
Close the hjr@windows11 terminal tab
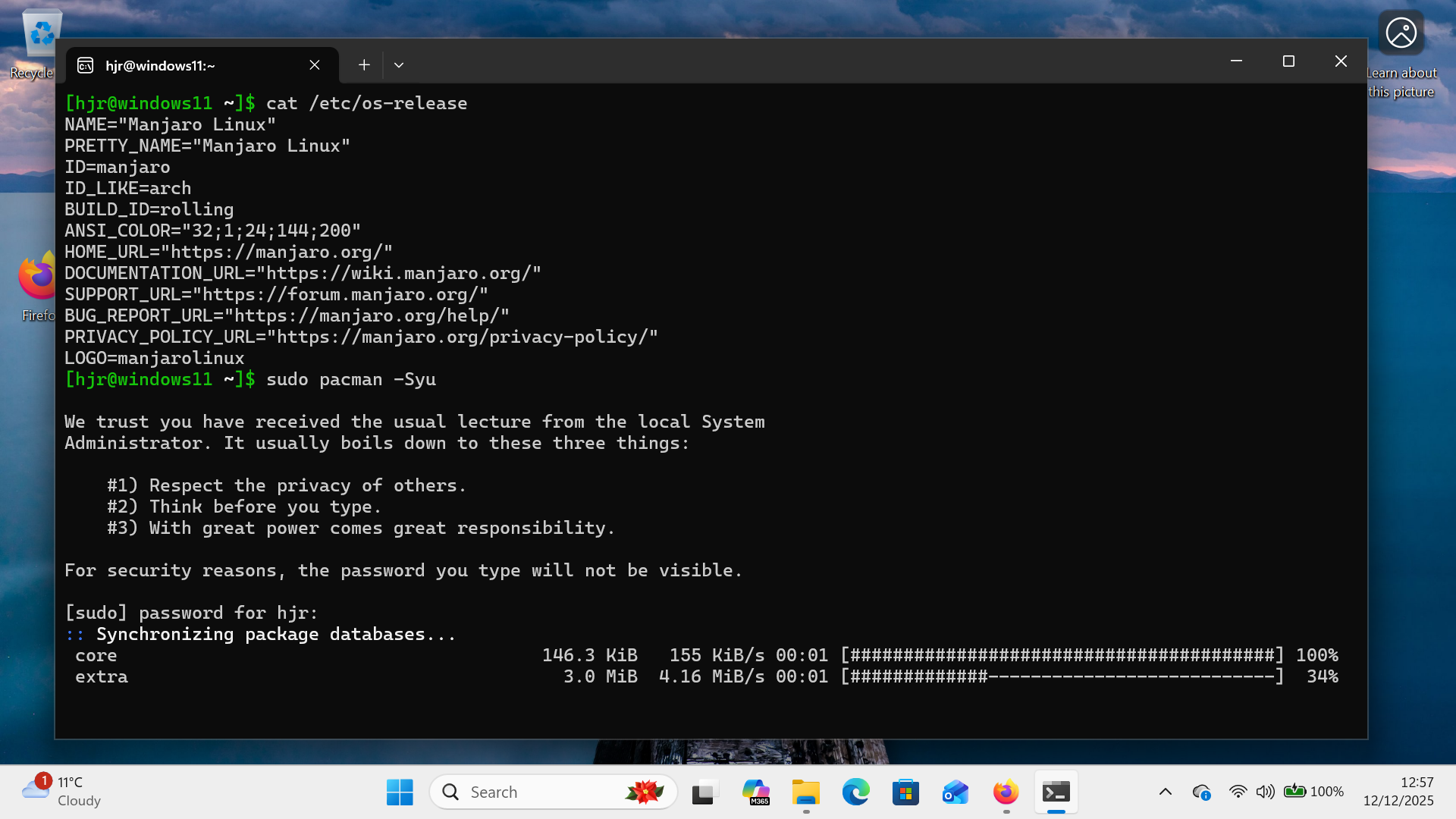pyautogui.click(x=315, y=65)
